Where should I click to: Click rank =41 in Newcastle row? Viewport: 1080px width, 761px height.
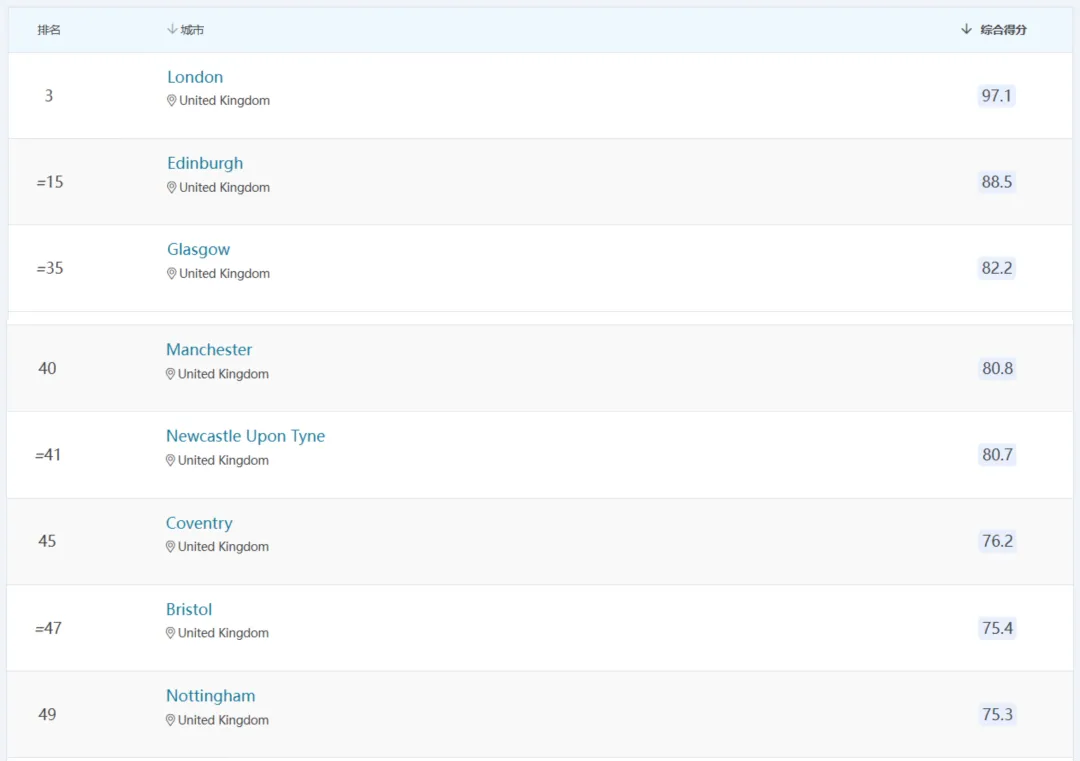tap(48, 455)
